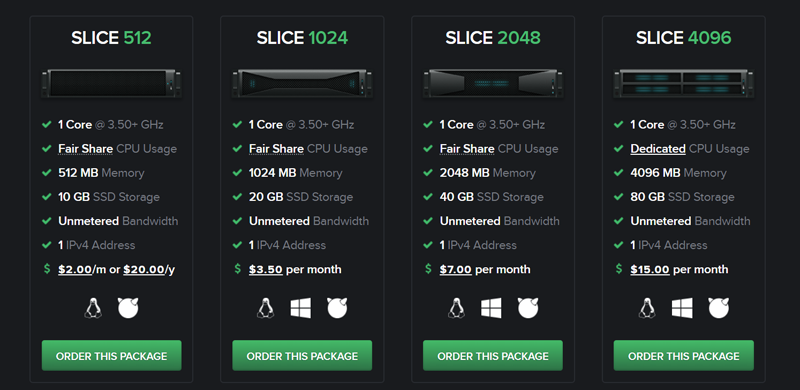Choose the Windows icon under Slice 4096
800x390 pixels.
[682, 308]
